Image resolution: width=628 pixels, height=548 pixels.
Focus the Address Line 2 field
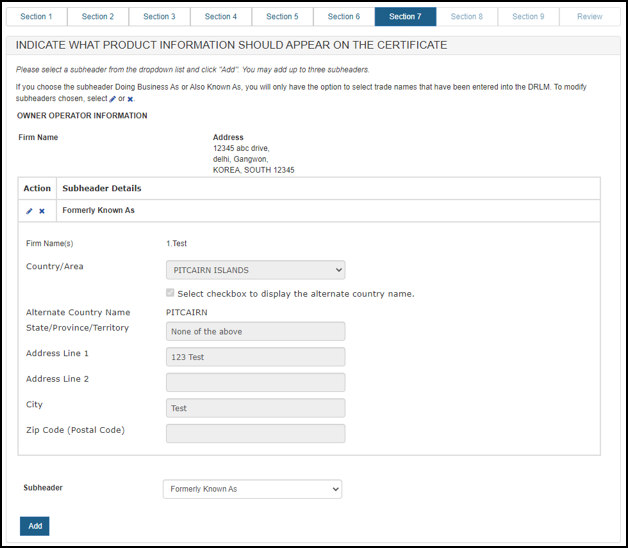(x=255, y=382)
